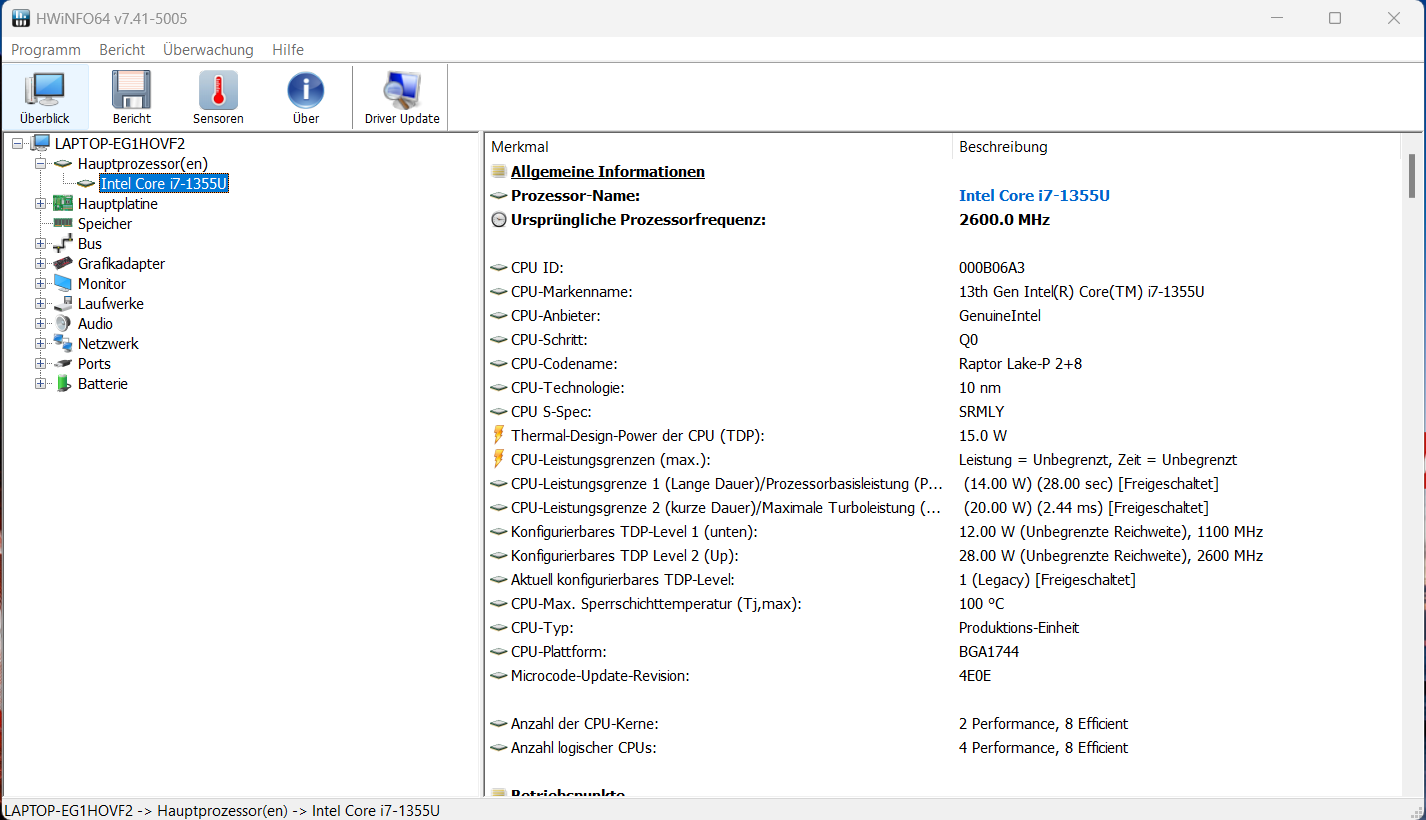Screen dimensions: 1426x820
Task: Click the Über info icon
Action: 306,90
